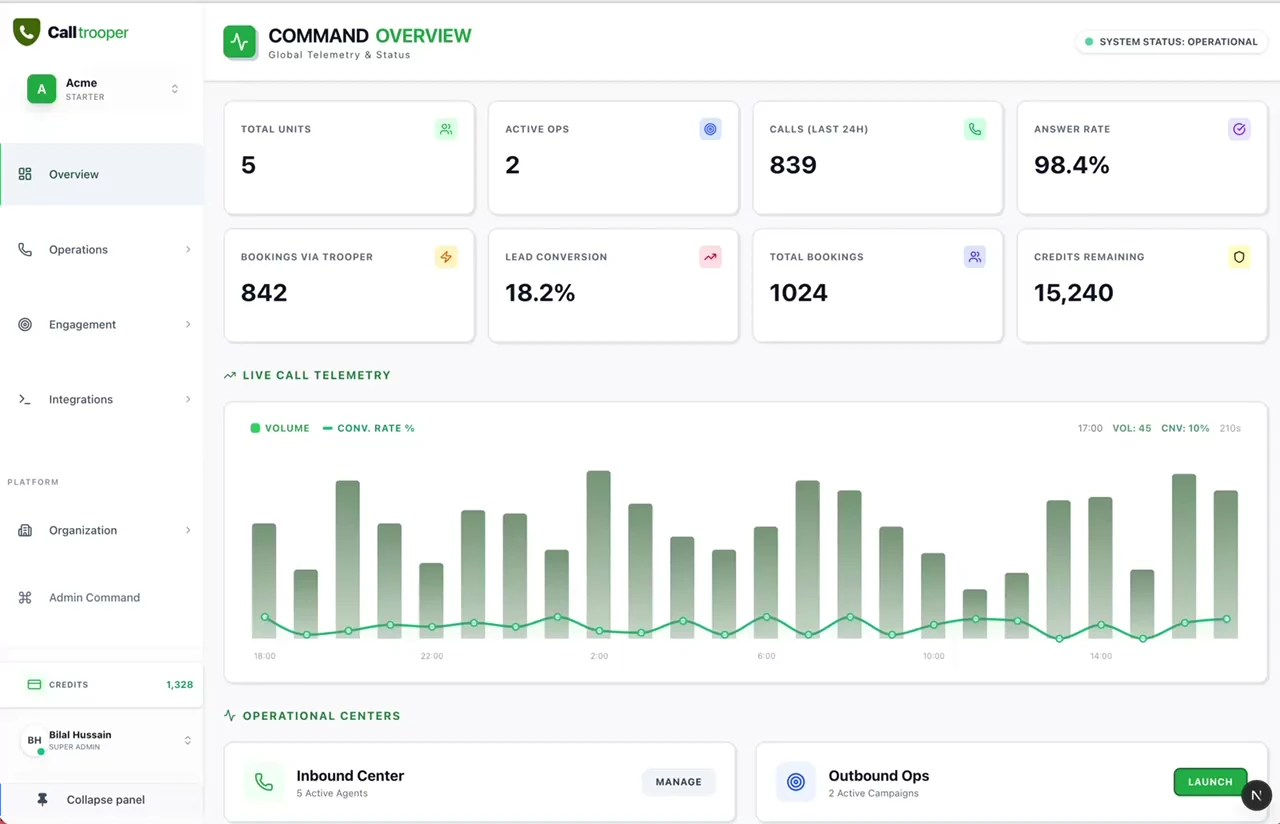Click the Operational Centers pulse icon

tap(230, 716)
